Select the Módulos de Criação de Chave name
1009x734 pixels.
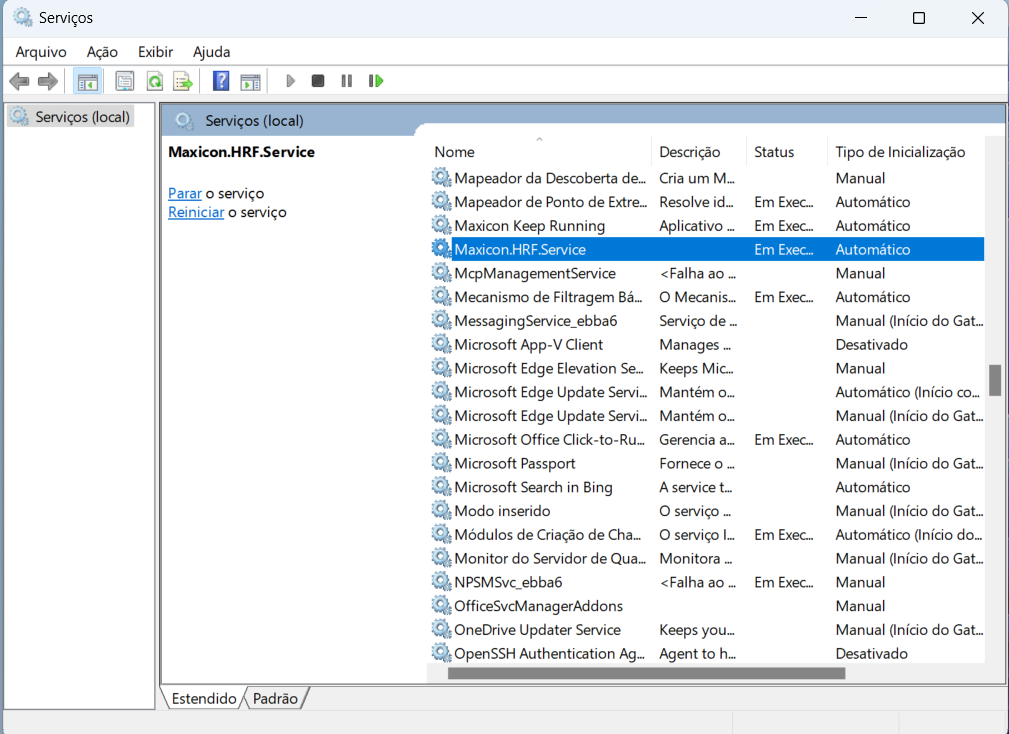point(548,535)
